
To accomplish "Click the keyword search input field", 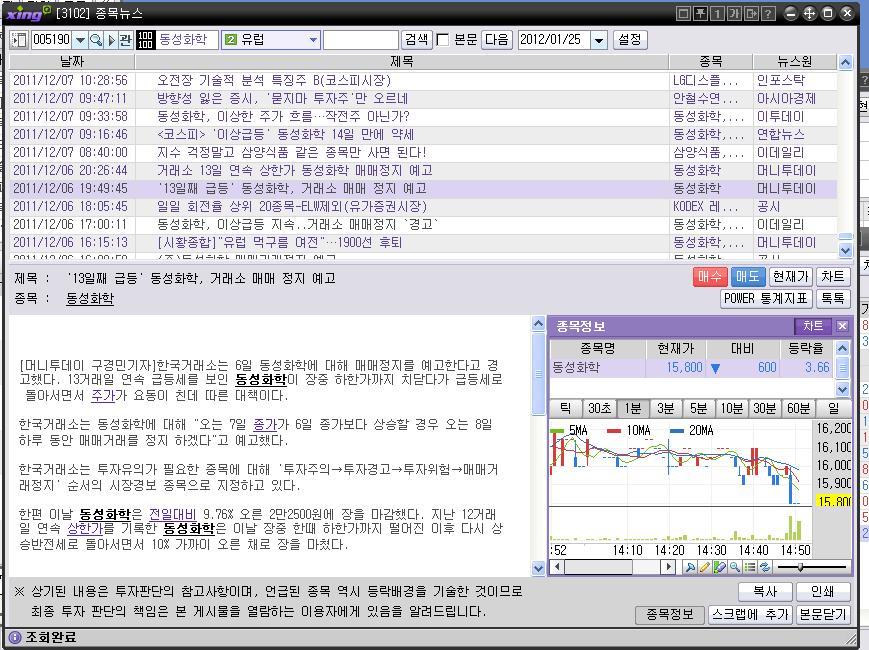I will (361, 40).
